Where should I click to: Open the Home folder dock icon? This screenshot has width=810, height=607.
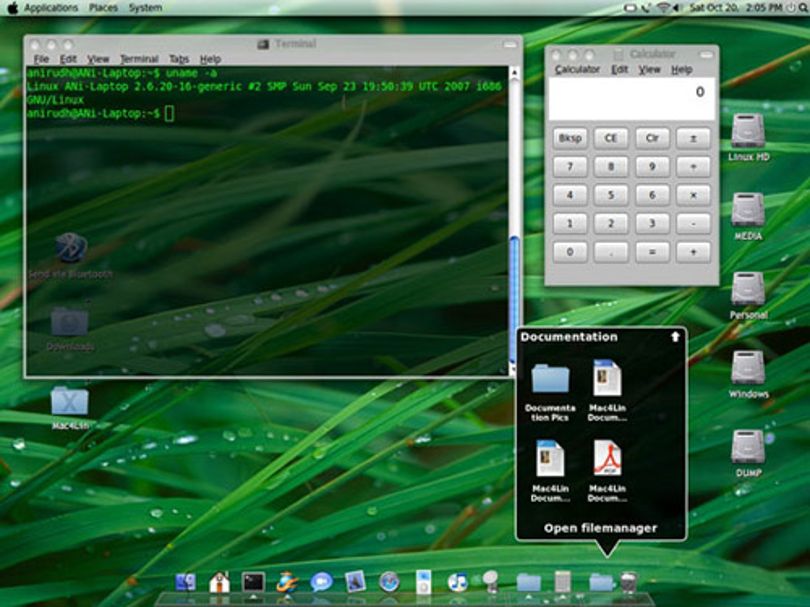tap(220, 582)
